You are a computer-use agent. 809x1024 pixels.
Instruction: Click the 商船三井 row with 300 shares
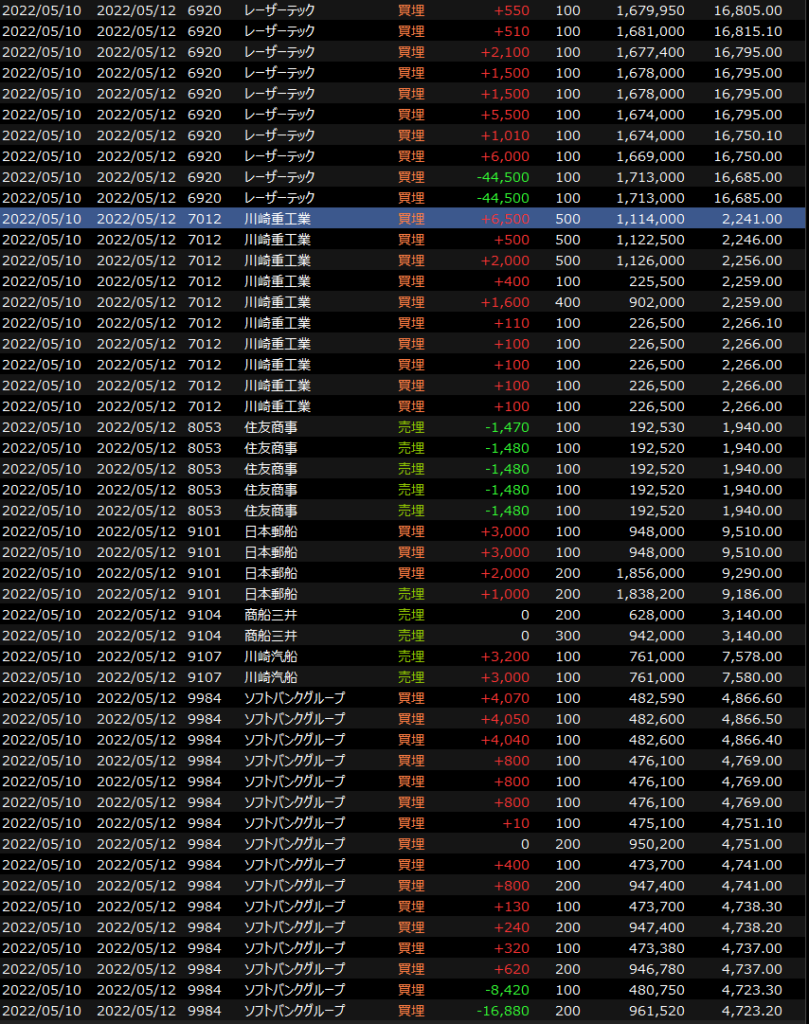click(x=400, y=636)
